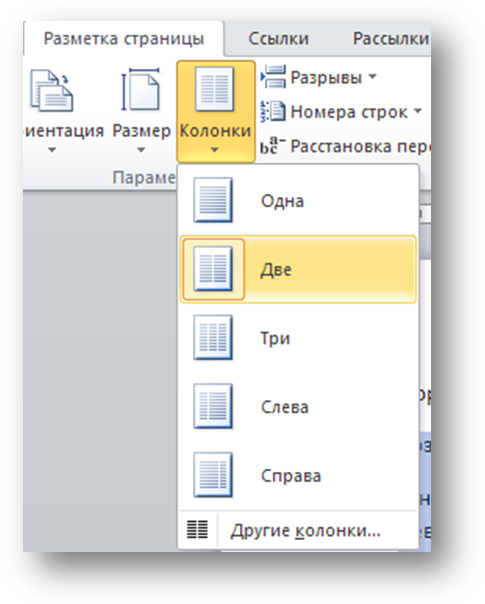Choose the Слева left column icon

(213, 406)
